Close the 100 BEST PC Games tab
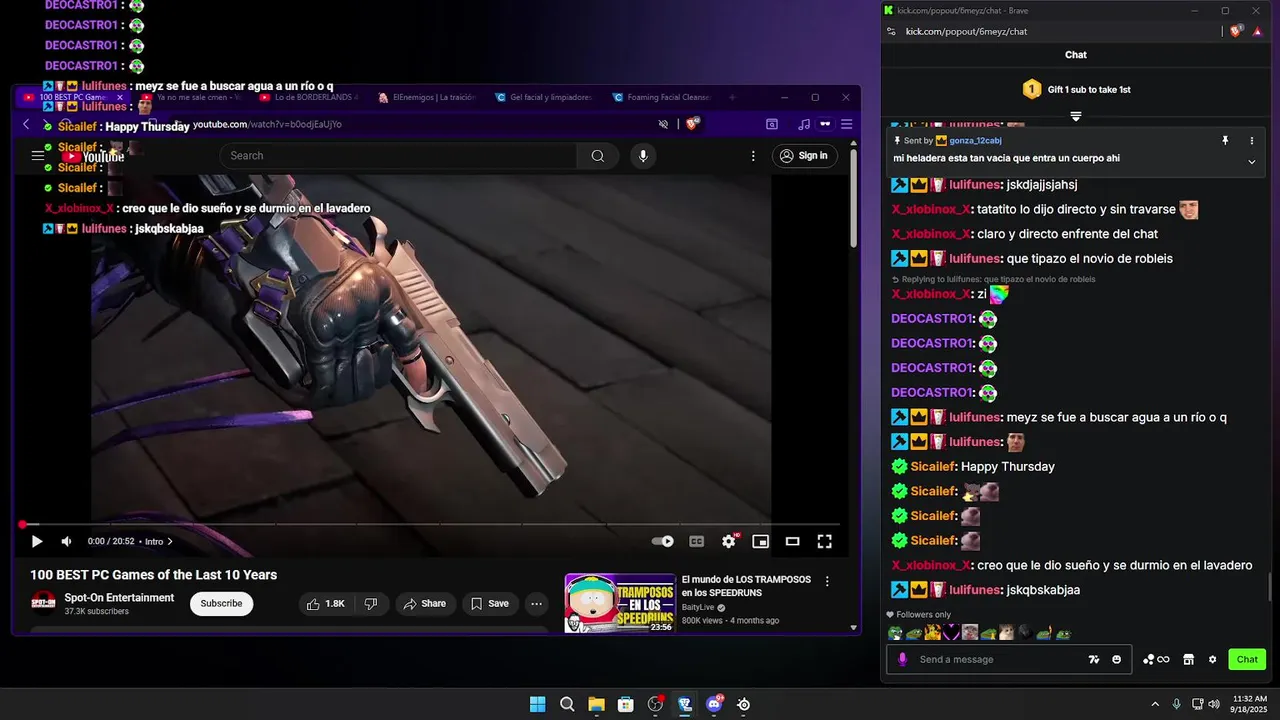The width and height of the screenshot is (1280, 720). point(119,97)
